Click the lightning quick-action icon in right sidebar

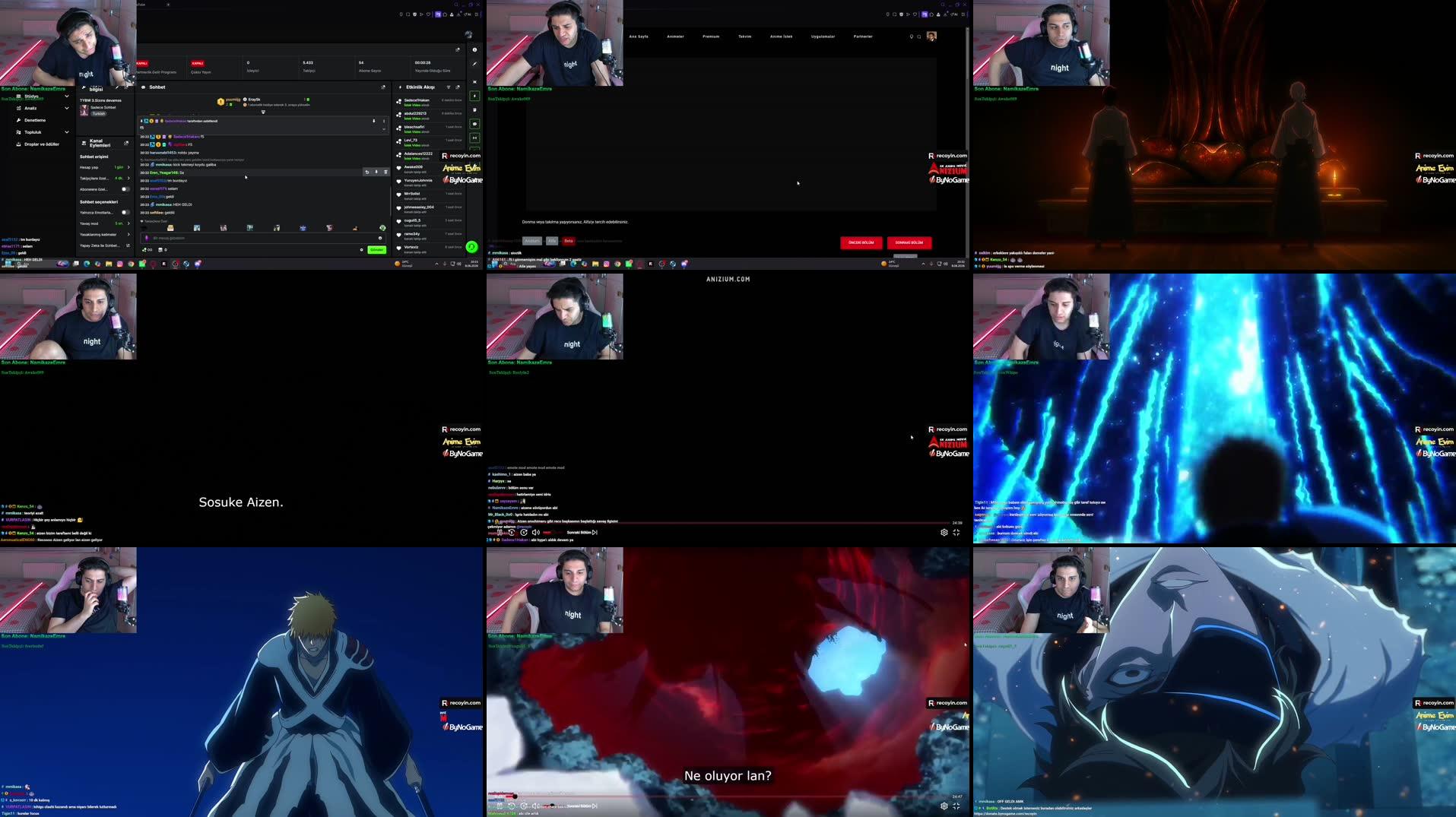click(474, 96)
